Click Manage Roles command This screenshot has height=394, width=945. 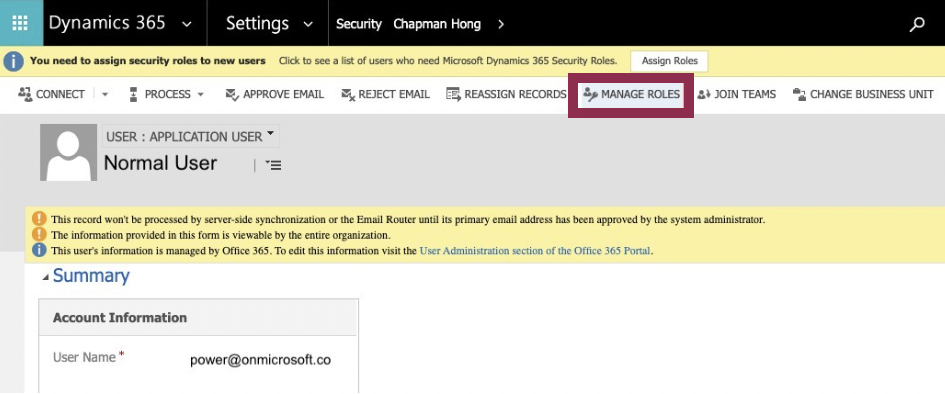[631, 95]
